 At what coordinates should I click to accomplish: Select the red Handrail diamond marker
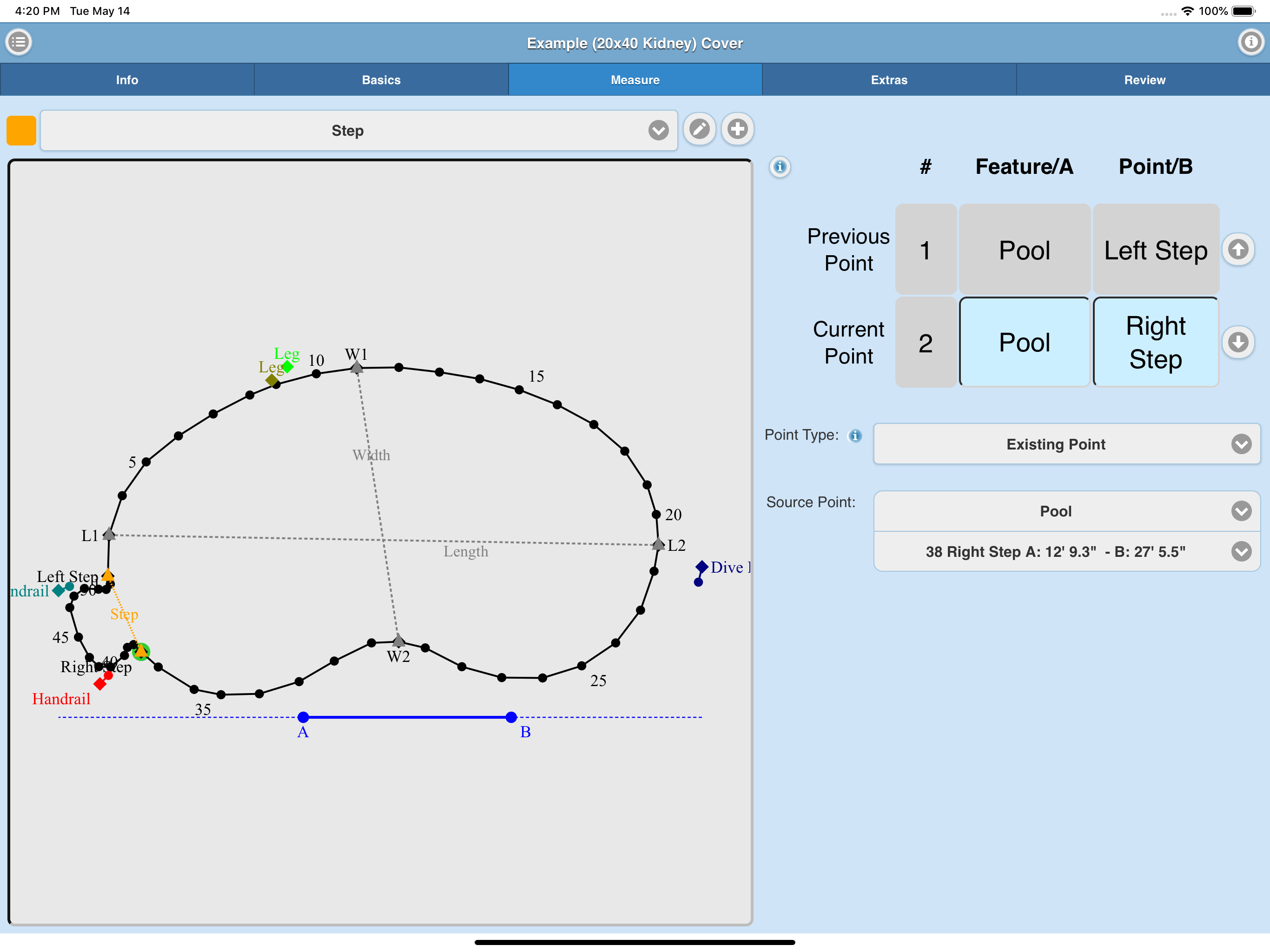[x=100, y=684]
